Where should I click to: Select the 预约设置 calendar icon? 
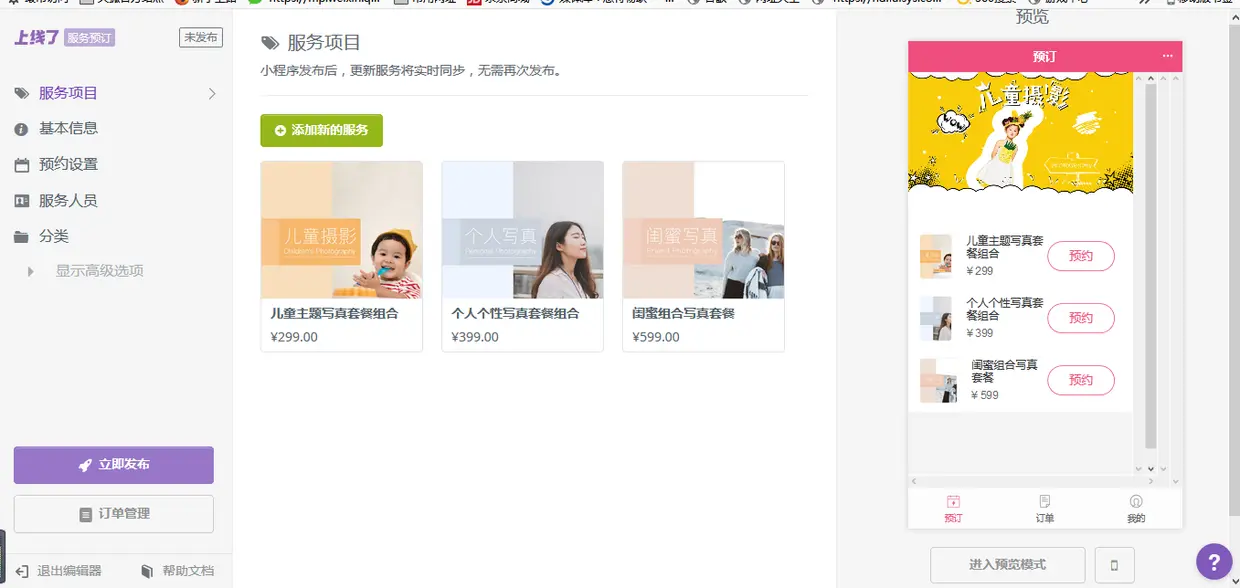click(22, 164)
